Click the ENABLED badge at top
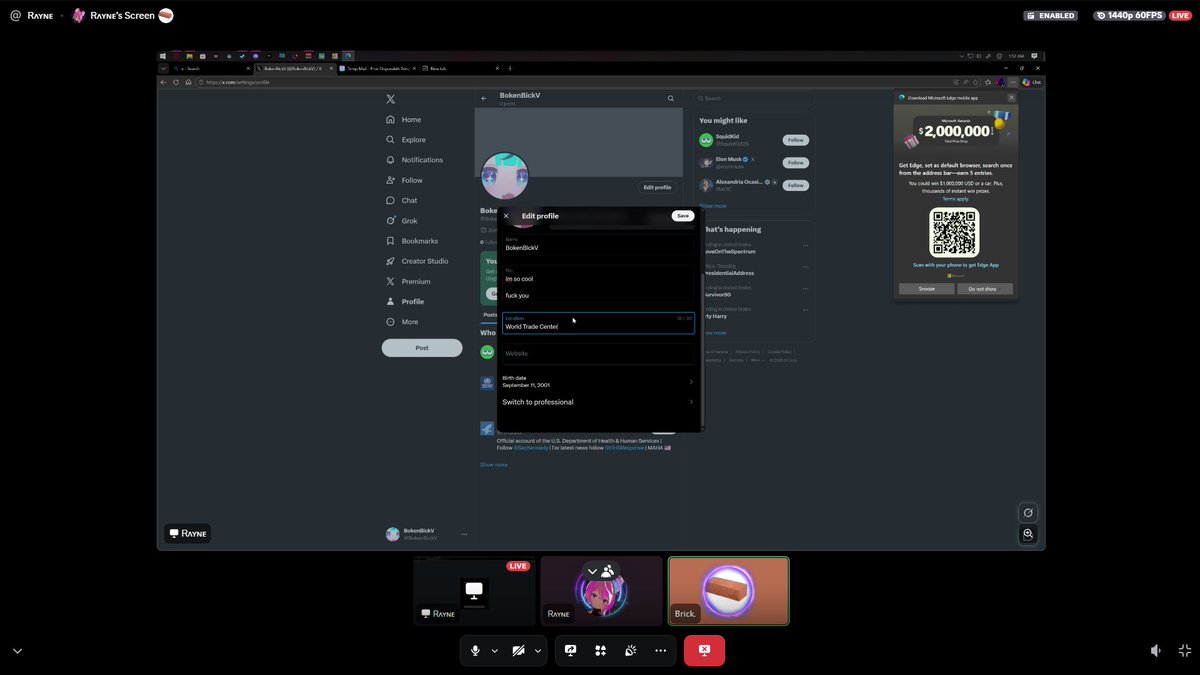The width and height of the screenshot is (1200, 675). click(1051, 16)
